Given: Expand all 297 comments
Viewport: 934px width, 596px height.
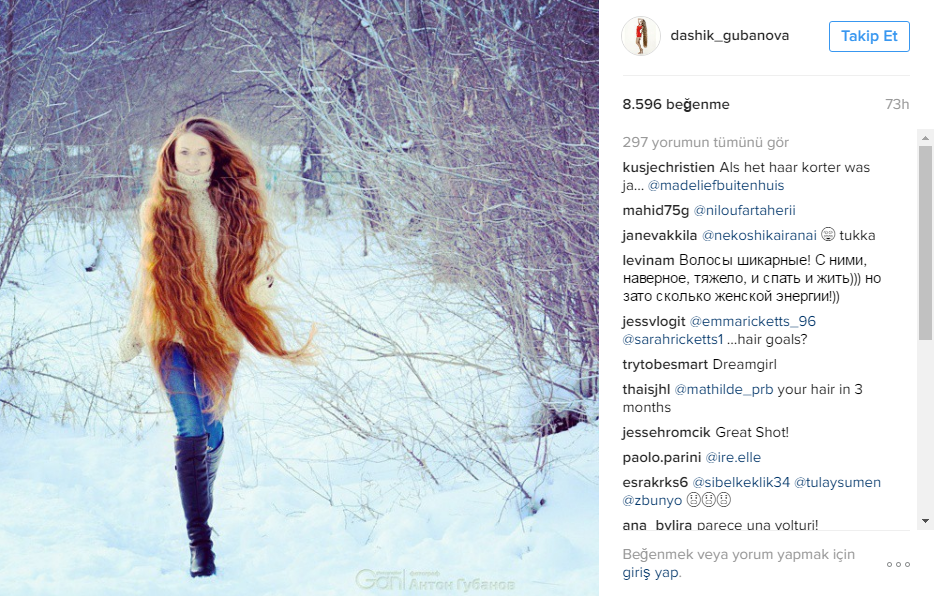Looking at the screenshot, I should pyautogui.click(x=705, y=142).
